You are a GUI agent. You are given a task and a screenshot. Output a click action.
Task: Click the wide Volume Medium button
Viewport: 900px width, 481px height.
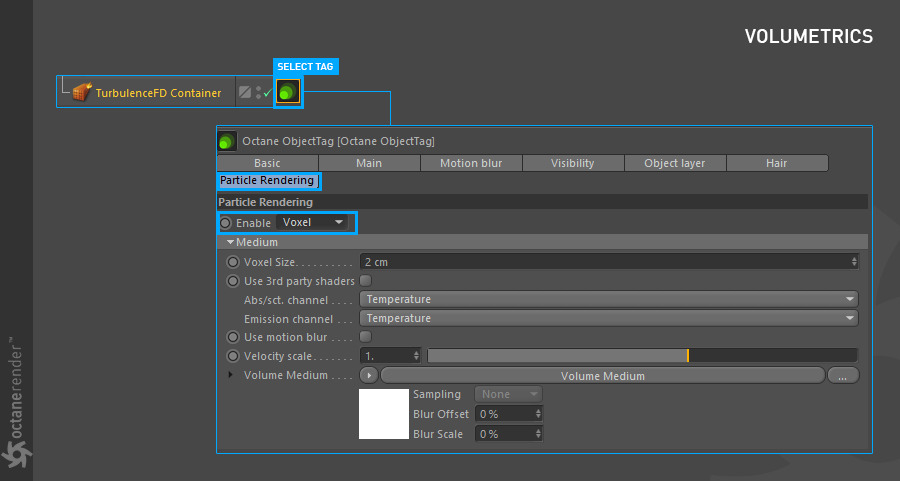[602, 376]
